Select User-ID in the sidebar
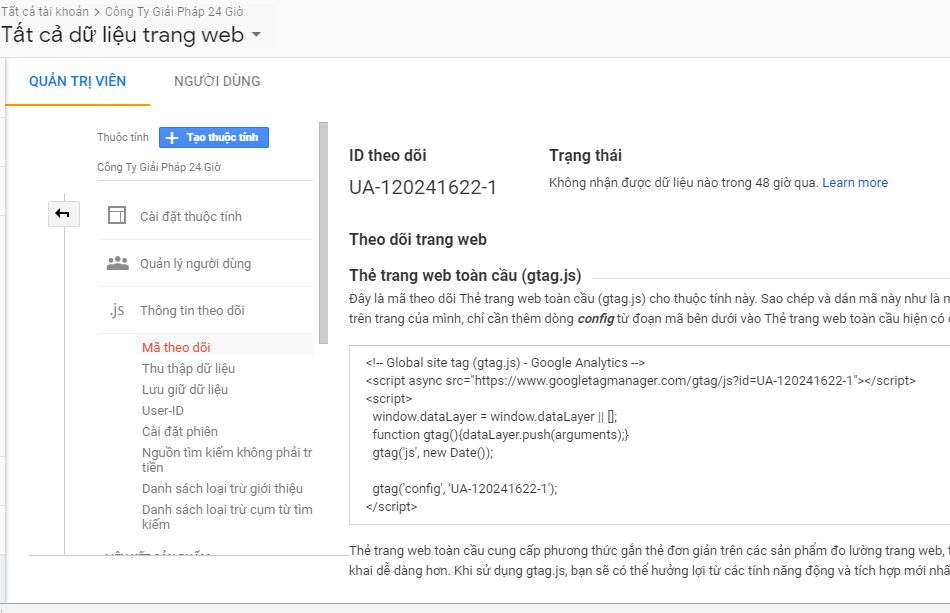Image resolution: width=950 pixels, height=613 pixels. [162, 411]
